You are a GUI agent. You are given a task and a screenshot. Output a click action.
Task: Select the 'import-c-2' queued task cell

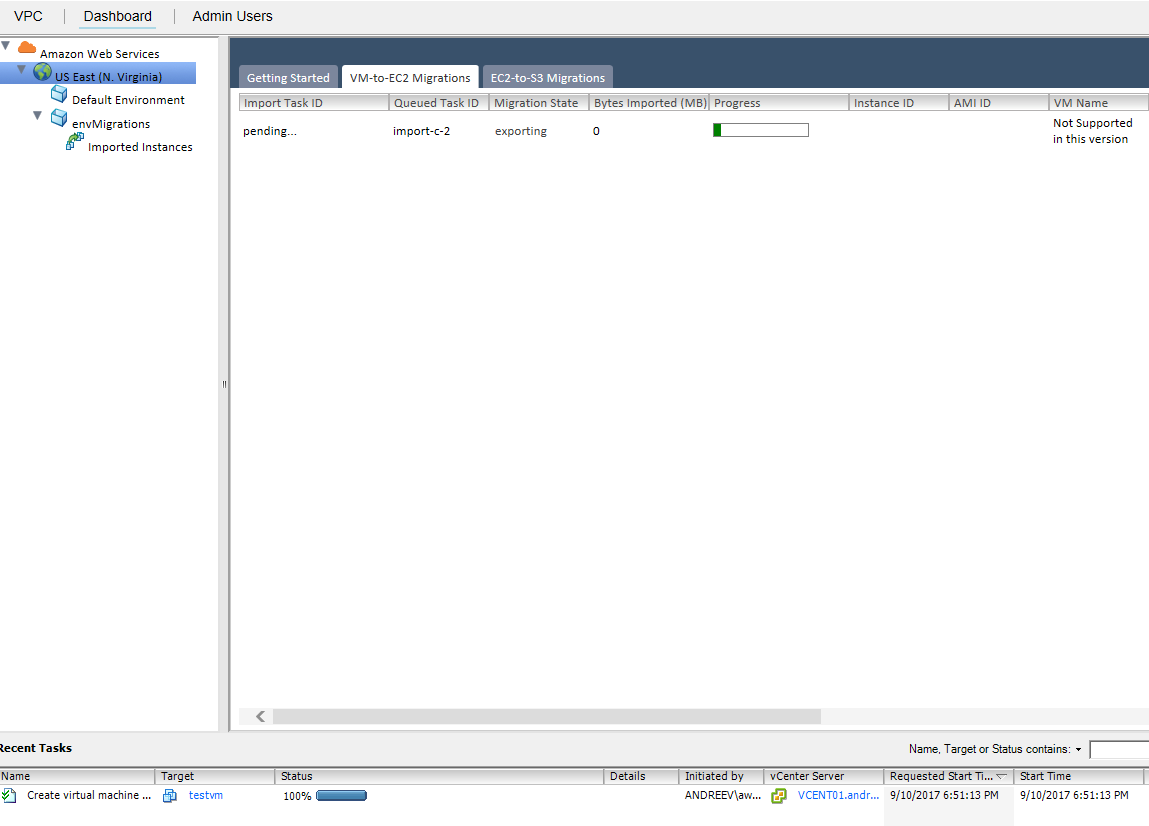(421, 131)
